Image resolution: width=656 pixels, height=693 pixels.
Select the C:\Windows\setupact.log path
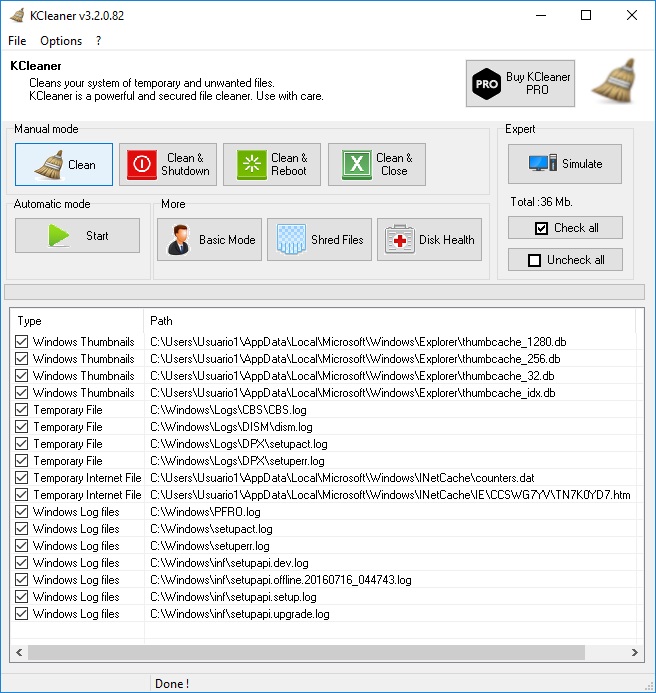coord(211,529)
